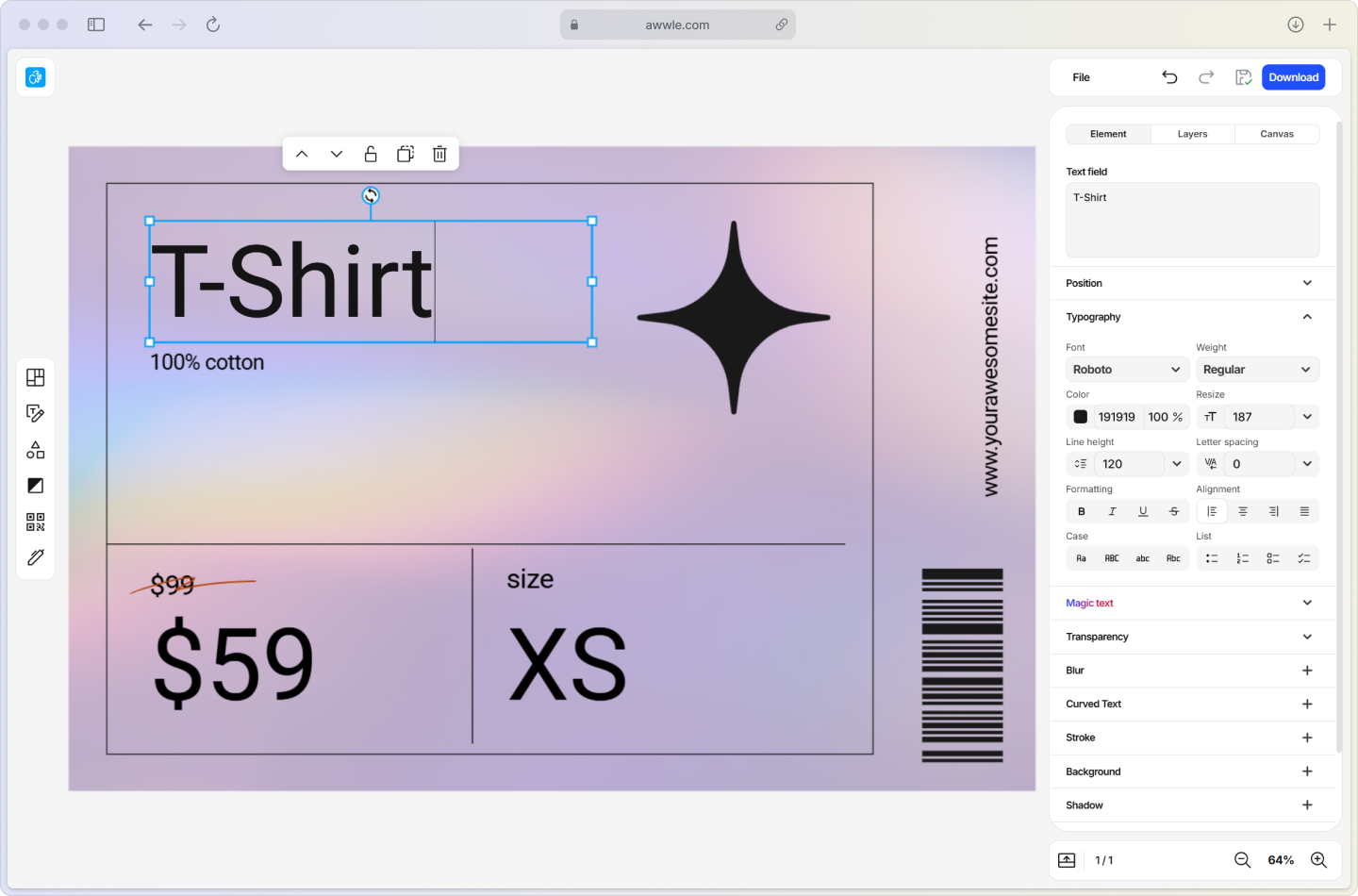Open the shapes tool in left sidebar
Viewport: 1358px width, 896px height.
tap(36, 450)
